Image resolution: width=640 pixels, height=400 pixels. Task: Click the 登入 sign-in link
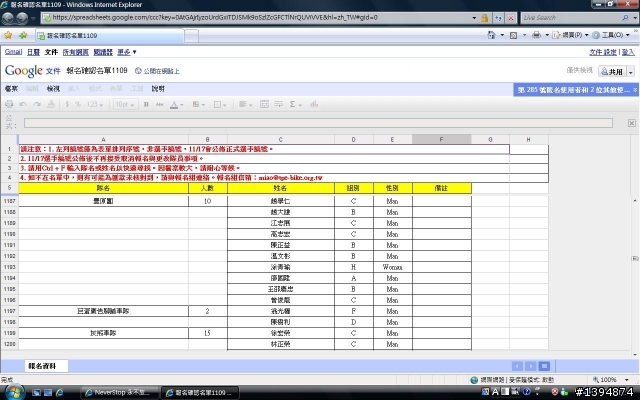coord(628,52)
